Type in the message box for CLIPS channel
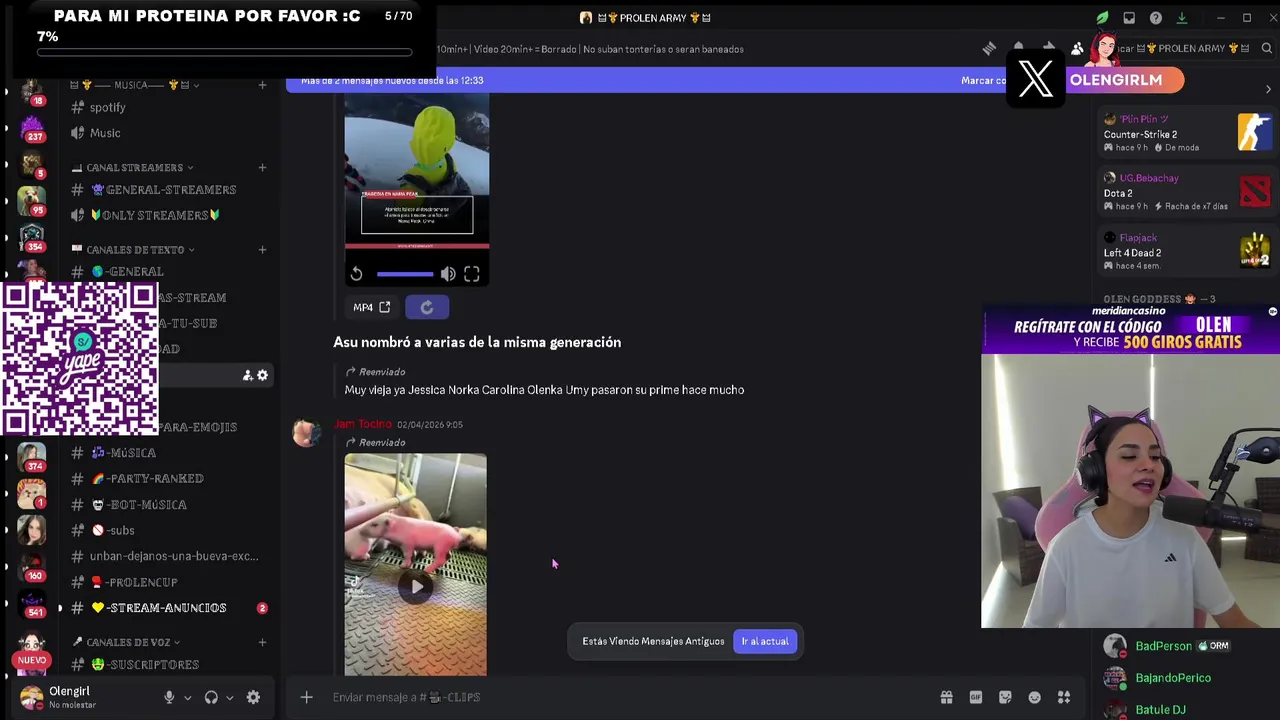1280x720 pixels. click(620, 697)
